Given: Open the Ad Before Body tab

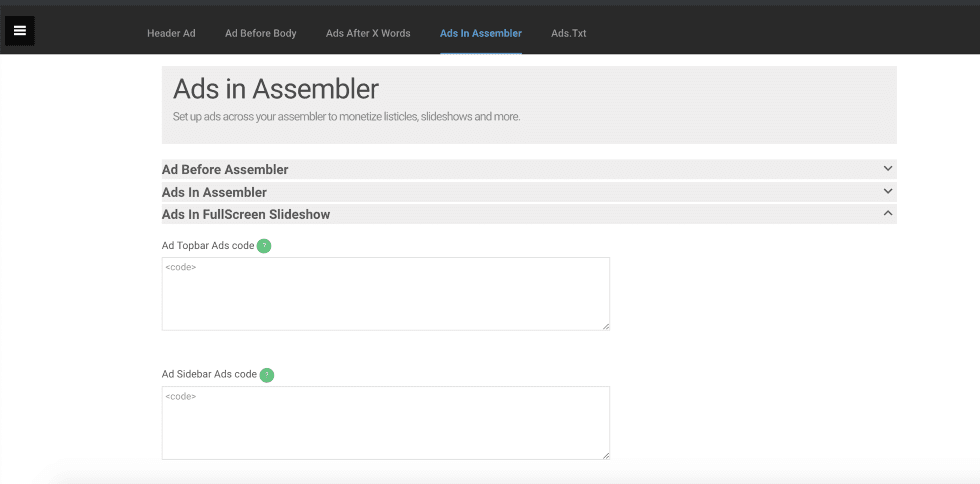Looking at the screenshot, I should tap(260, 33).
